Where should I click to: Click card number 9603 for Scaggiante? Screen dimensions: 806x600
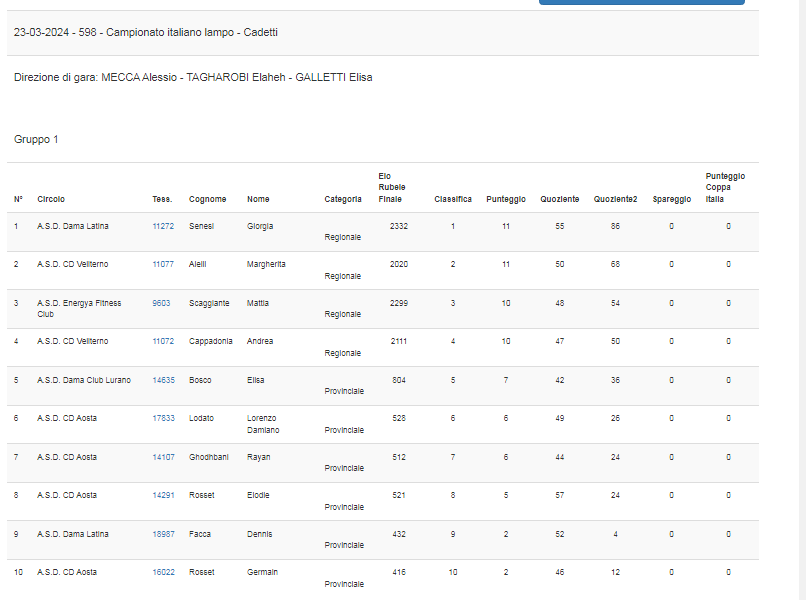tap(161, 303)
